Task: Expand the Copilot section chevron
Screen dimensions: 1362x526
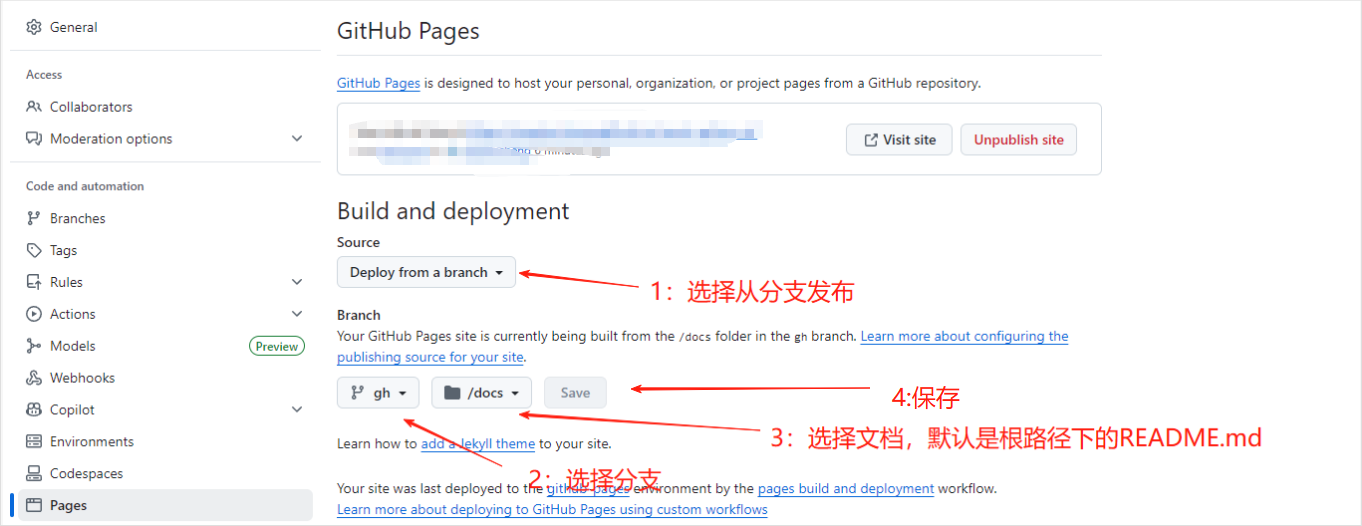Action: 297,410
